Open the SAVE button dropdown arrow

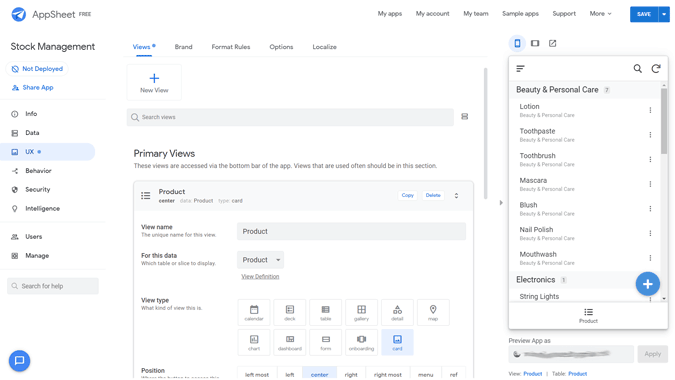[664, 14]
